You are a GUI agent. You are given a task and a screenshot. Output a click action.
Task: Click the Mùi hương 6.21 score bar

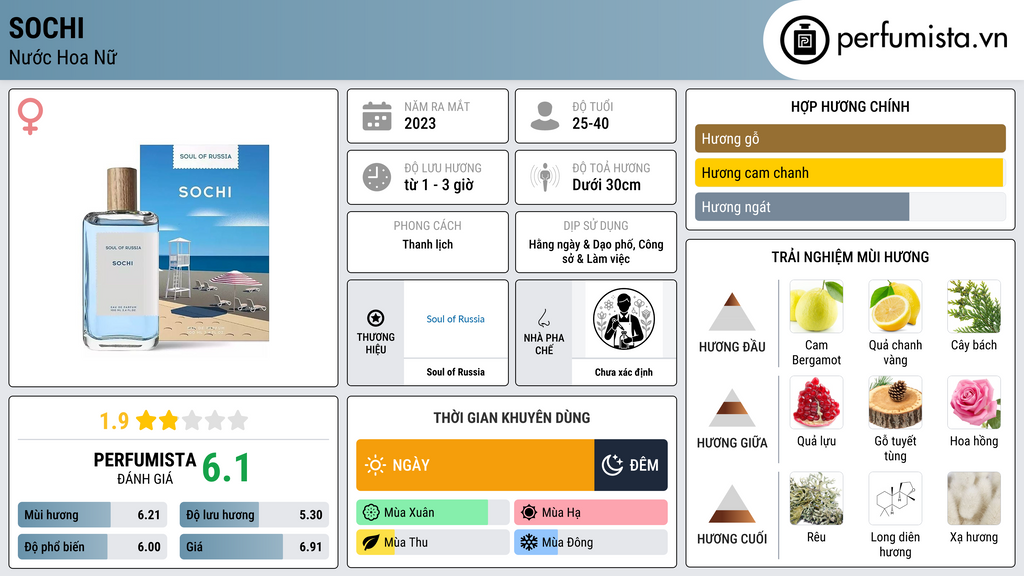(93, 515)
